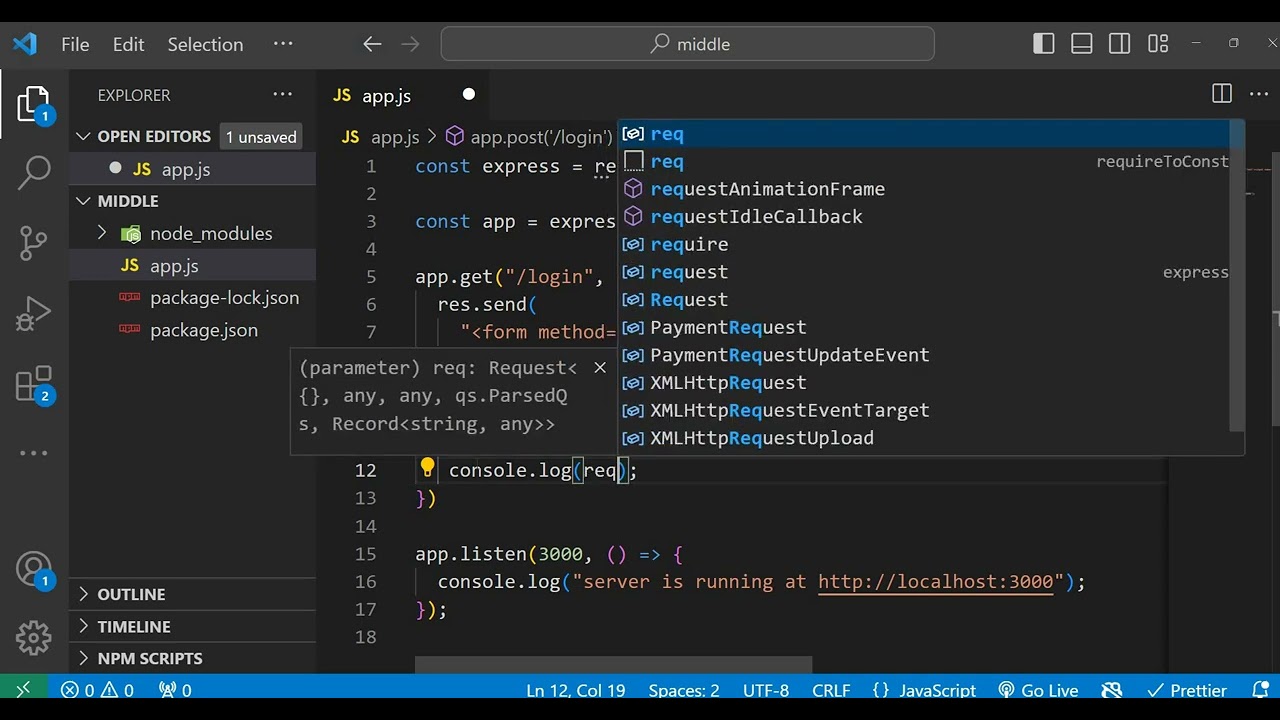Open Run and Debug view icon
Image resolution: width=1280 pixels, height=720 pixels.
[34, 313]
